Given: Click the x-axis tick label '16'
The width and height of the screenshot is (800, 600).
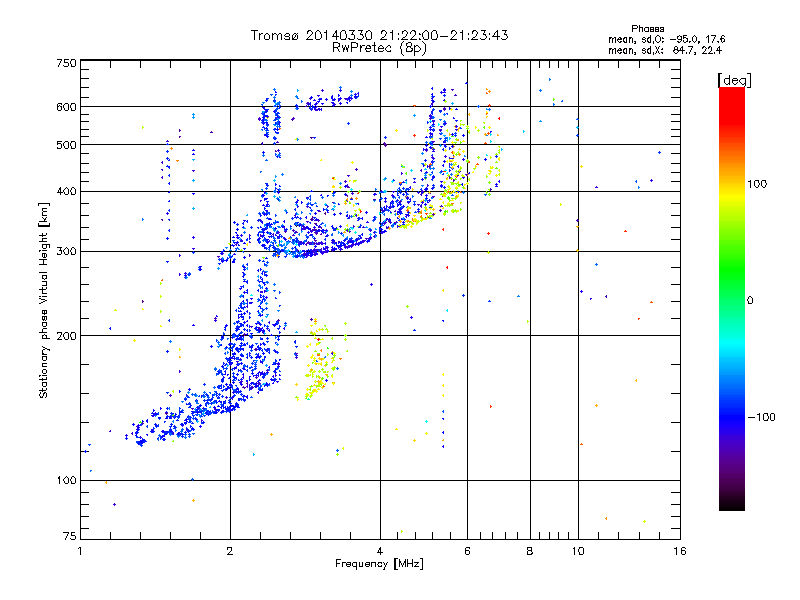Looking at the screenshot, I should click(x=680, y=551).
